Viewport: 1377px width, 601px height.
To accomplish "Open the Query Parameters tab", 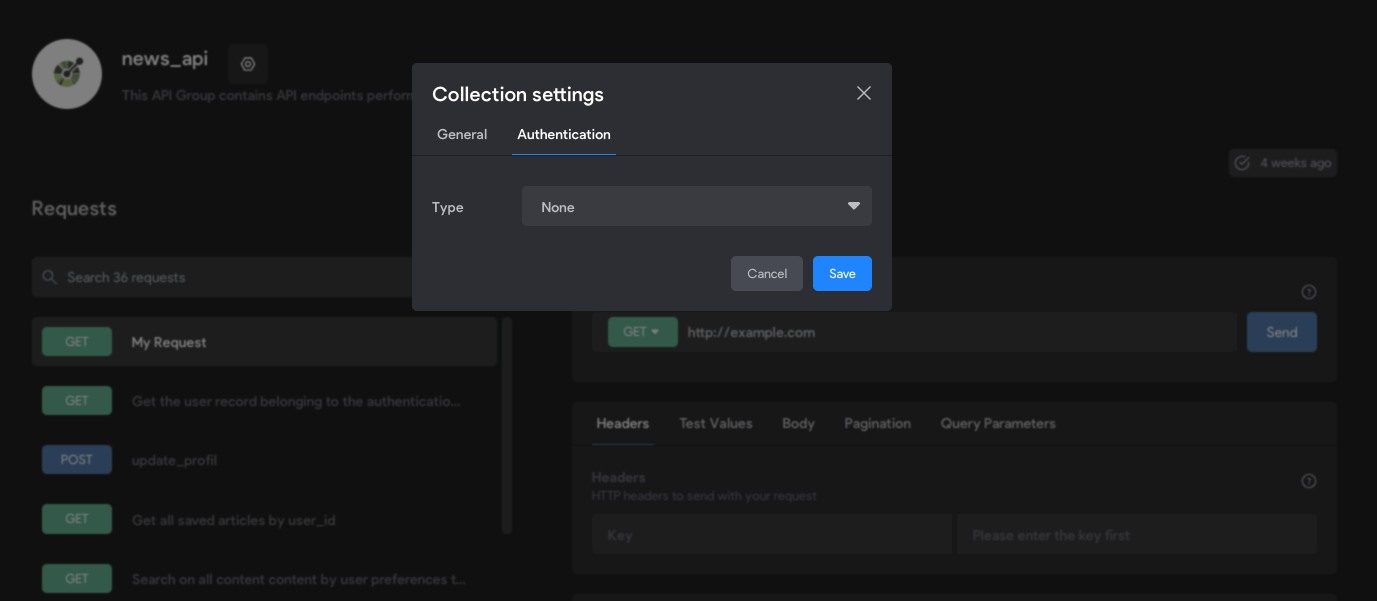I will tap(998, 424).
